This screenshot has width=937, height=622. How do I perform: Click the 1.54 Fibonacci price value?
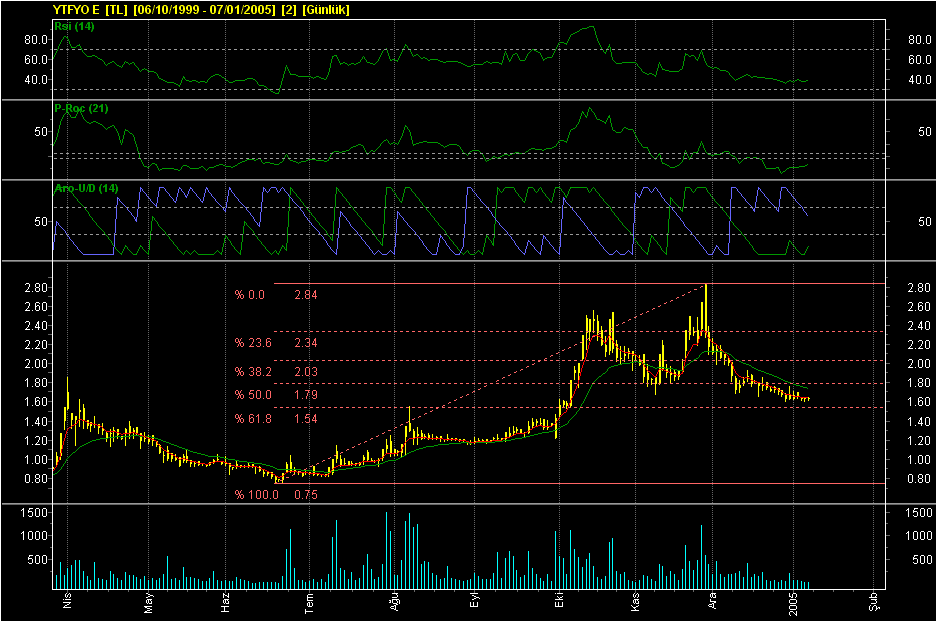point(306,419)
